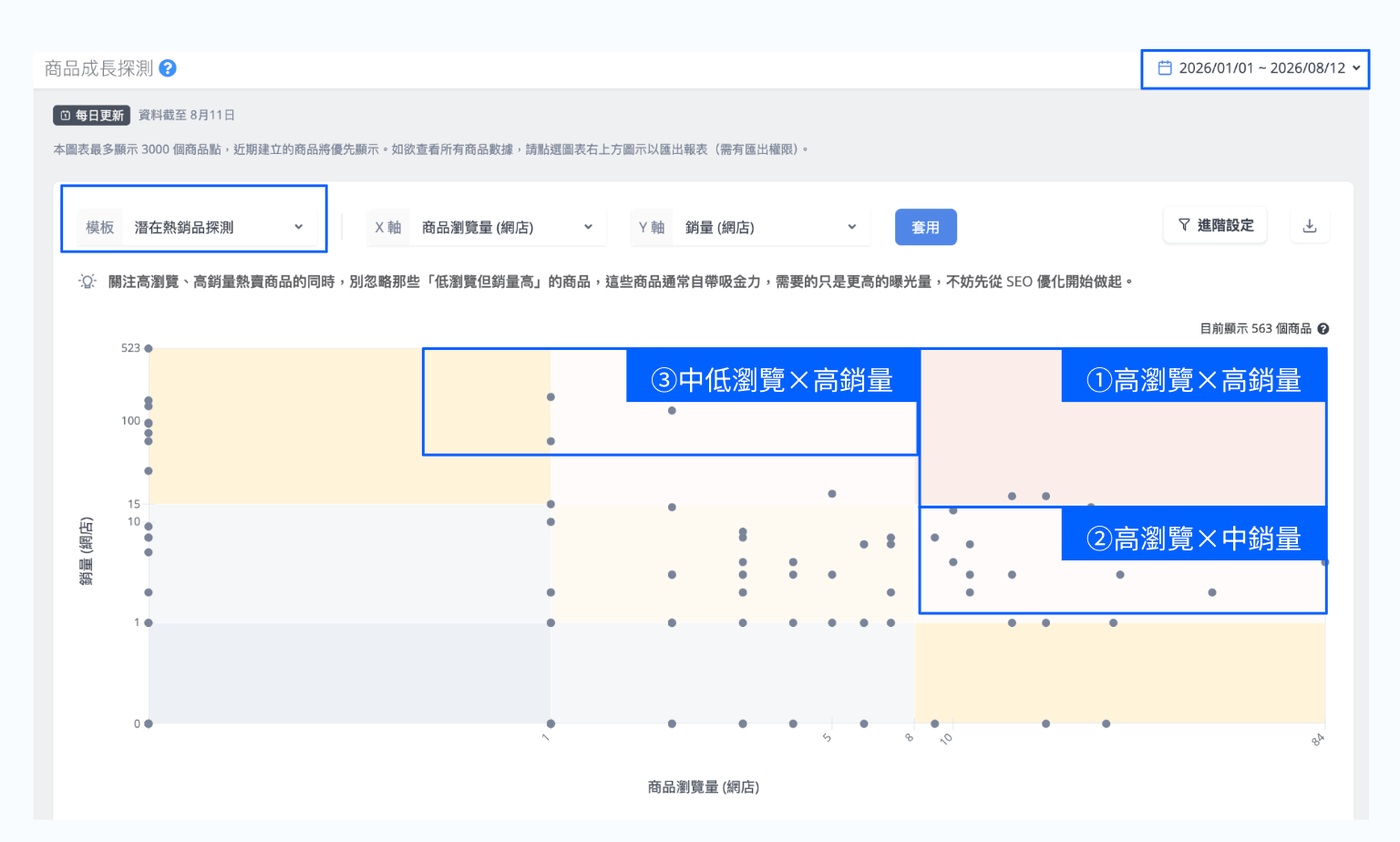This screenshot has height=842, width=1400.
Task: Open the date range picker 2026/01/01 ~ 2026/08/12
Action: click(1255, 68)
